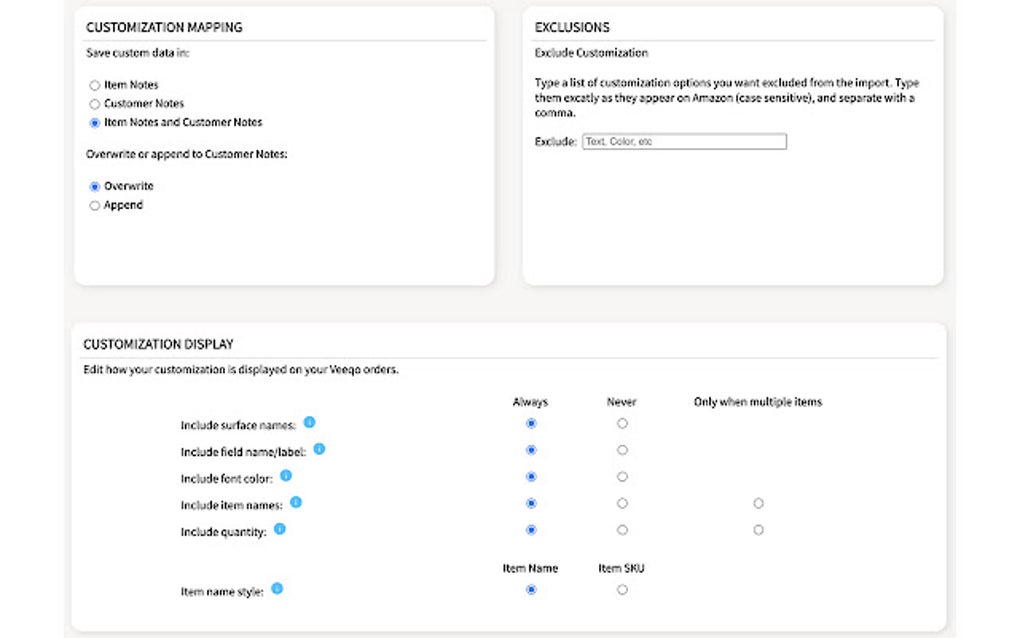Image resolution: width=1020 pixels, height=638 pixels.
Task: Select the Overwrite radio option
Action: (95, 187)
